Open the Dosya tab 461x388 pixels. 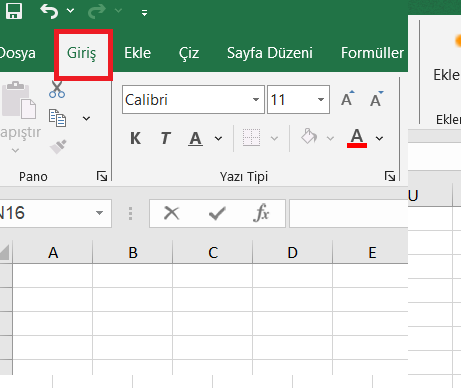(17, 53)
